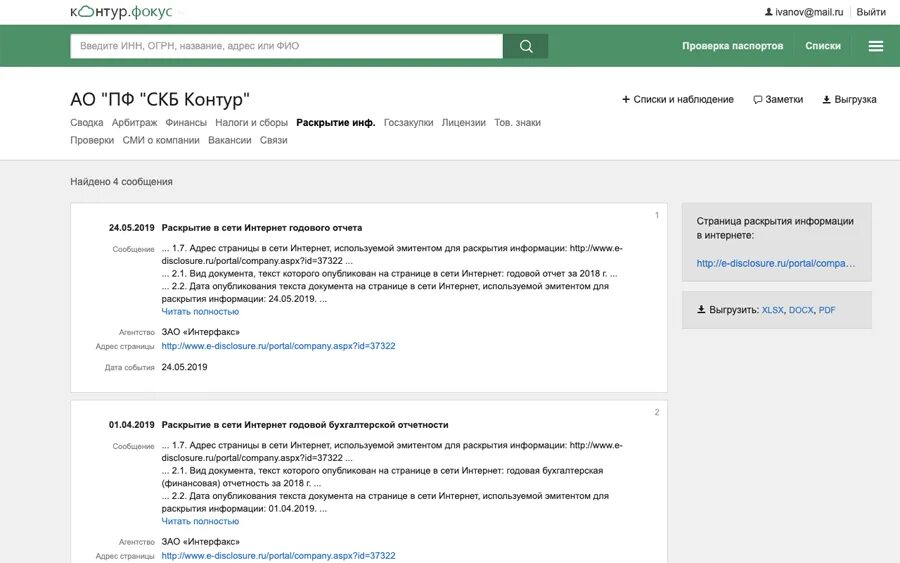Open Списки и наблюдение

tap(683, 99)
